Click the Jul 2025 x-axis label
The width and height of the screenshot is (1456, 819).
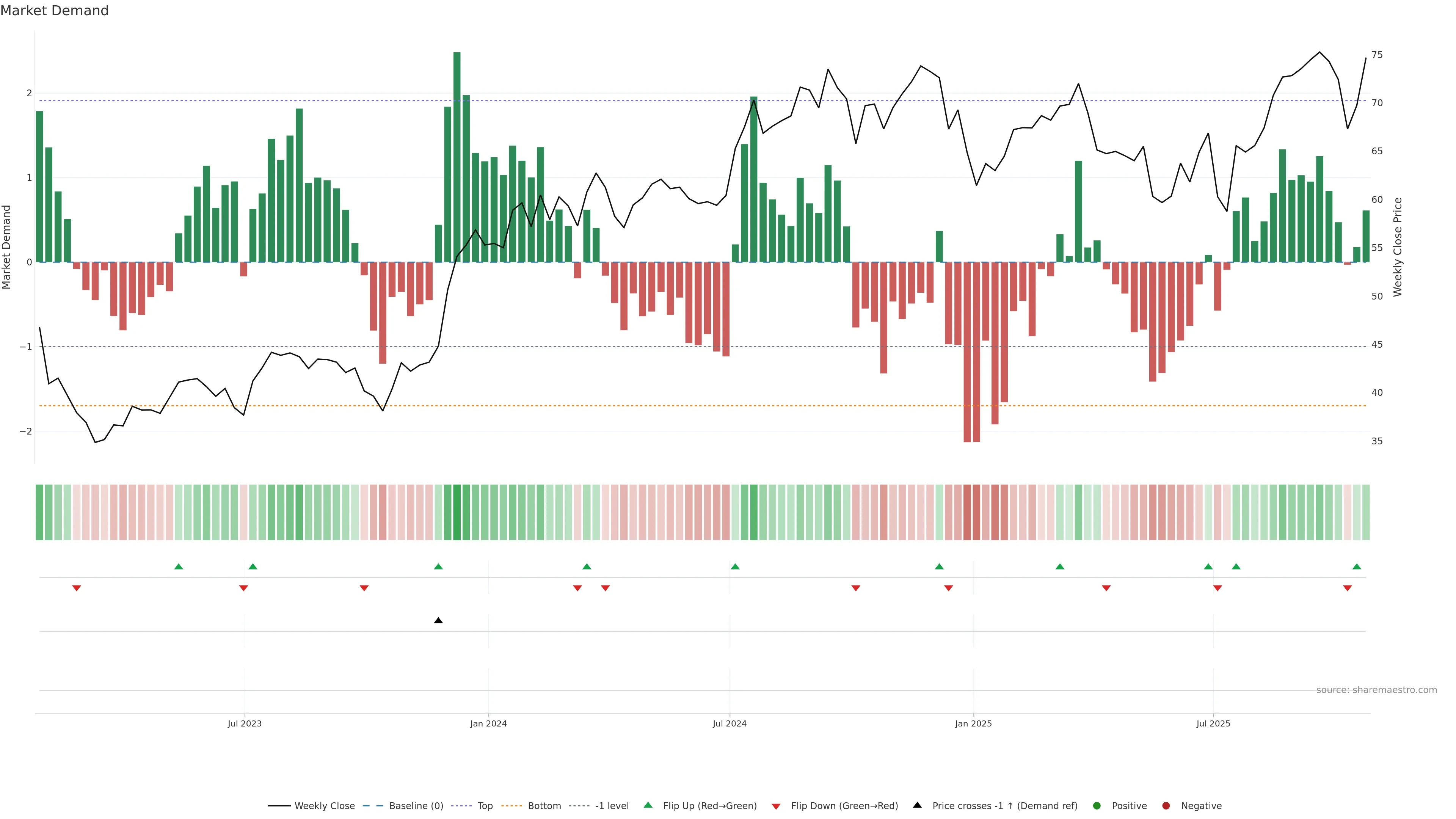click(1213, 723)
